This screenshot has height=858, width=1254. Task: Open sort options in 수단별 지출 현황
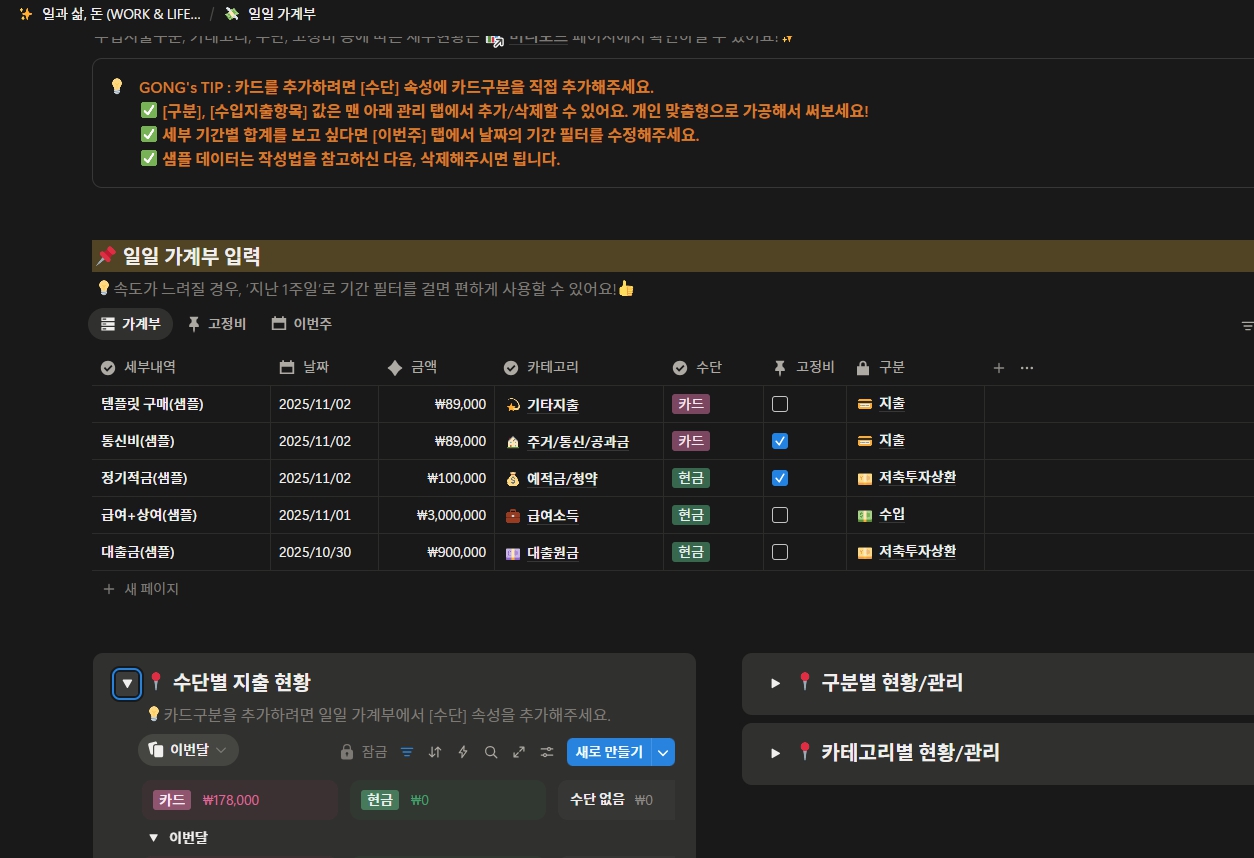pyautogui.click(x=435, y=752)
